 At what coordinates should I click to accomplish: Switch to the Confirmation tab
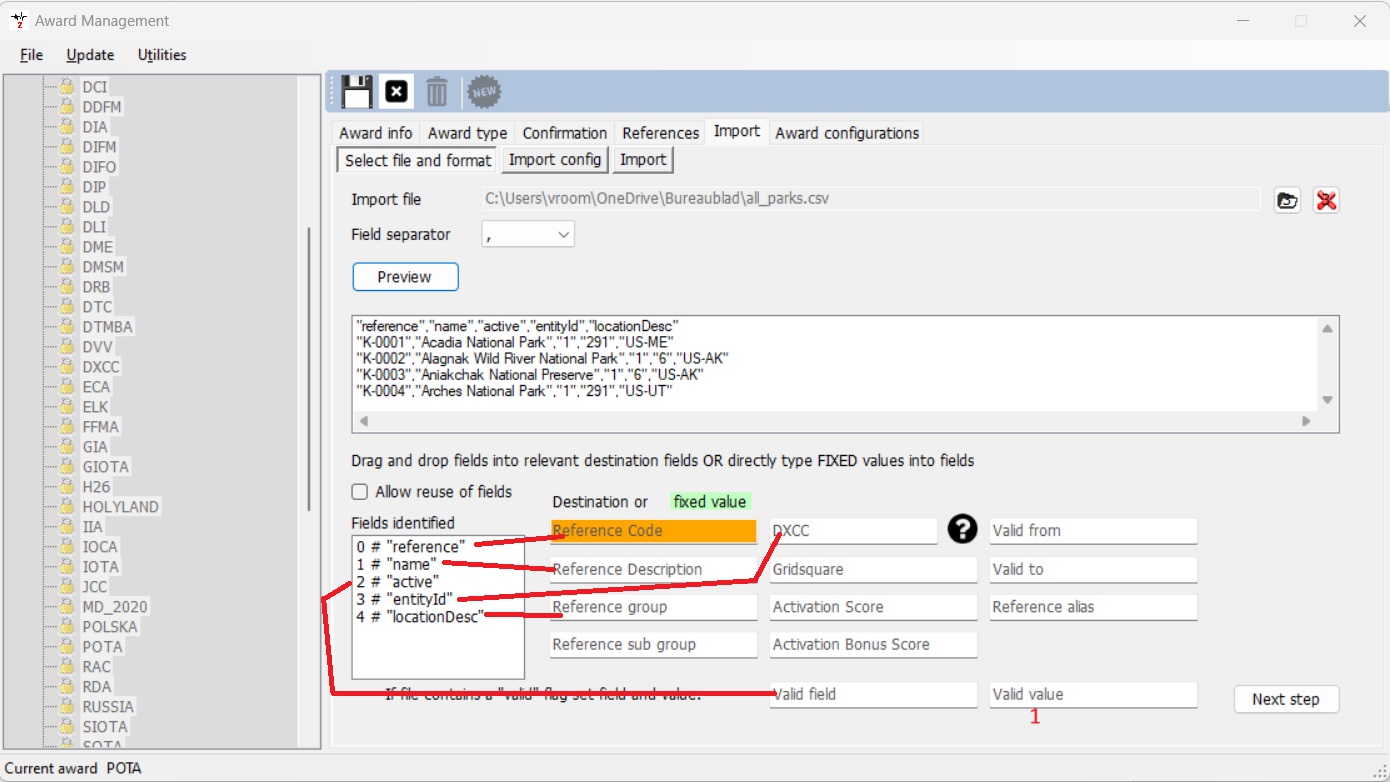point(564,133)
